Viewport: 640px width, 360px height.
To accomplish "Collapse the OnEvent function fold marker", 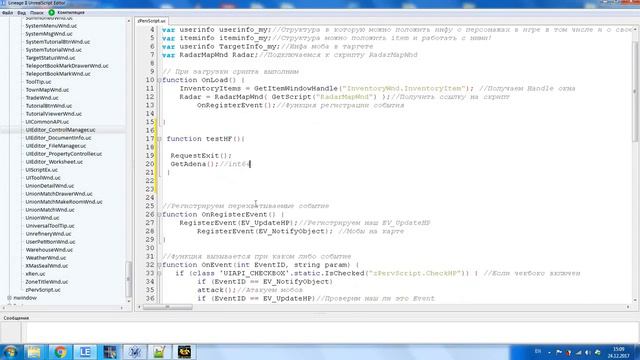I will pyautogui.click(x=159, y=265).
